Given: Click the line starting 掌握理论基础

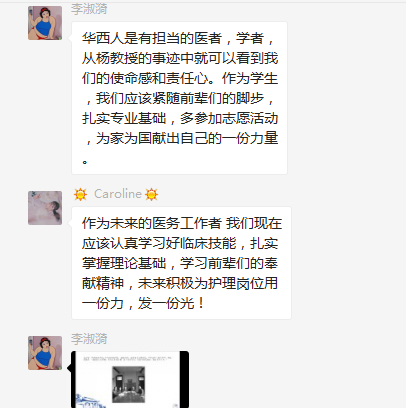Looking at the screenshot, I should click(x=180, y=263).
